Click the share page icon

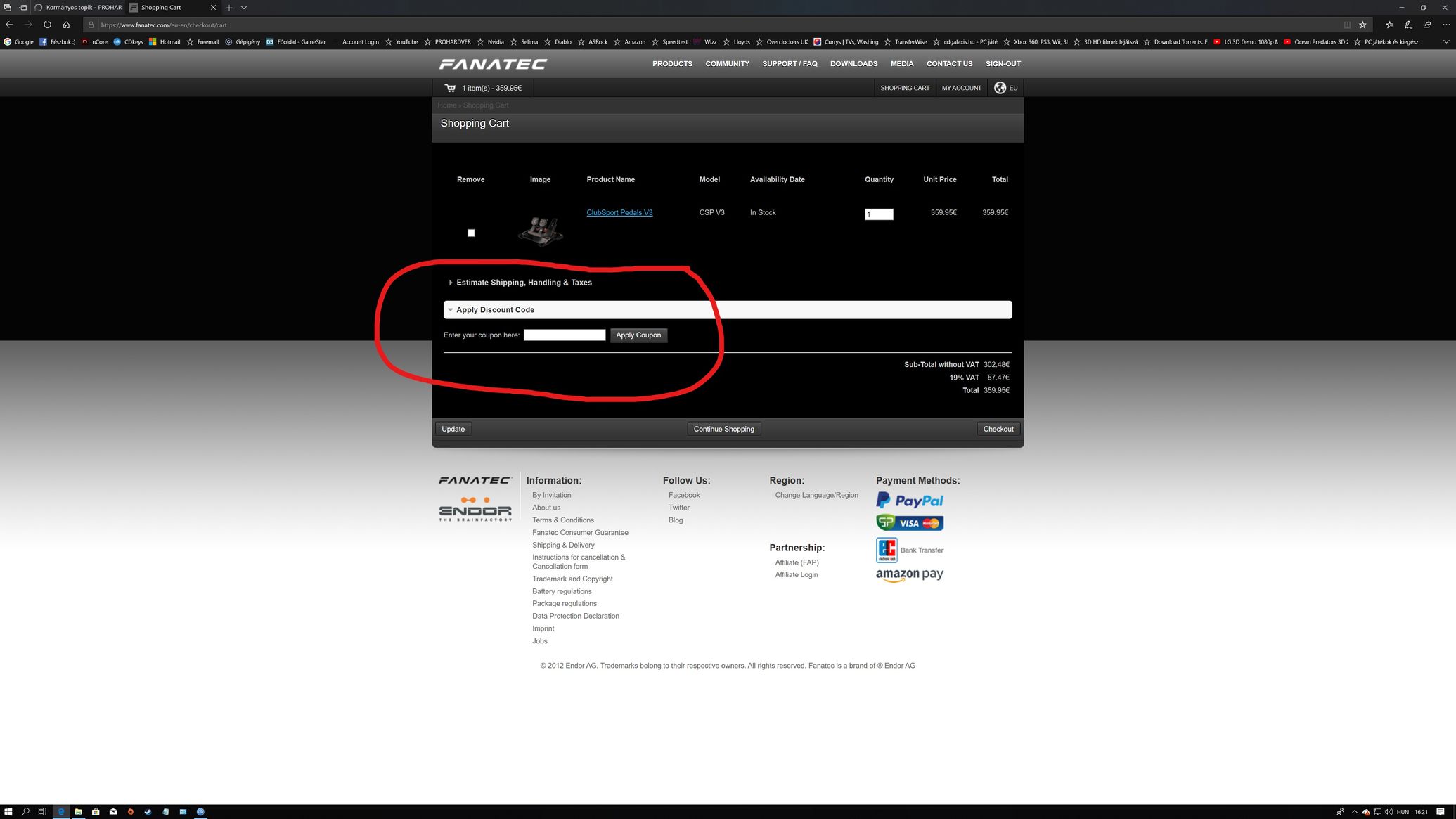(x=1427, y=25)
